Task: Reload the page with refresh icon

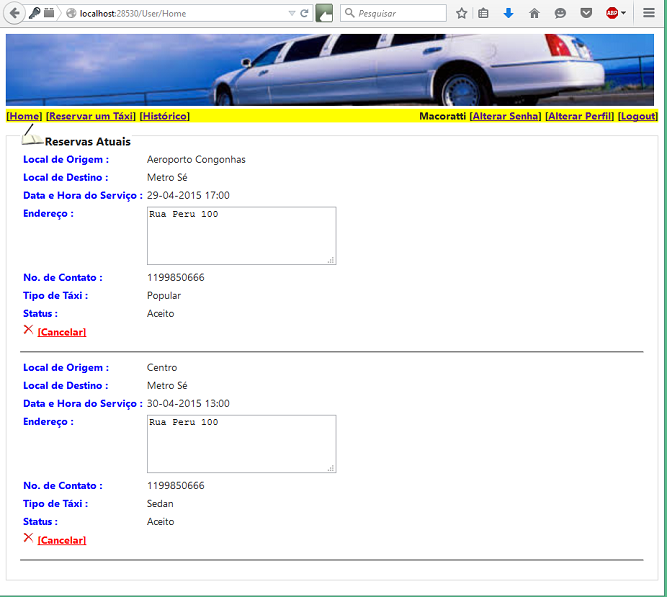Action: [x=304, y=13]
